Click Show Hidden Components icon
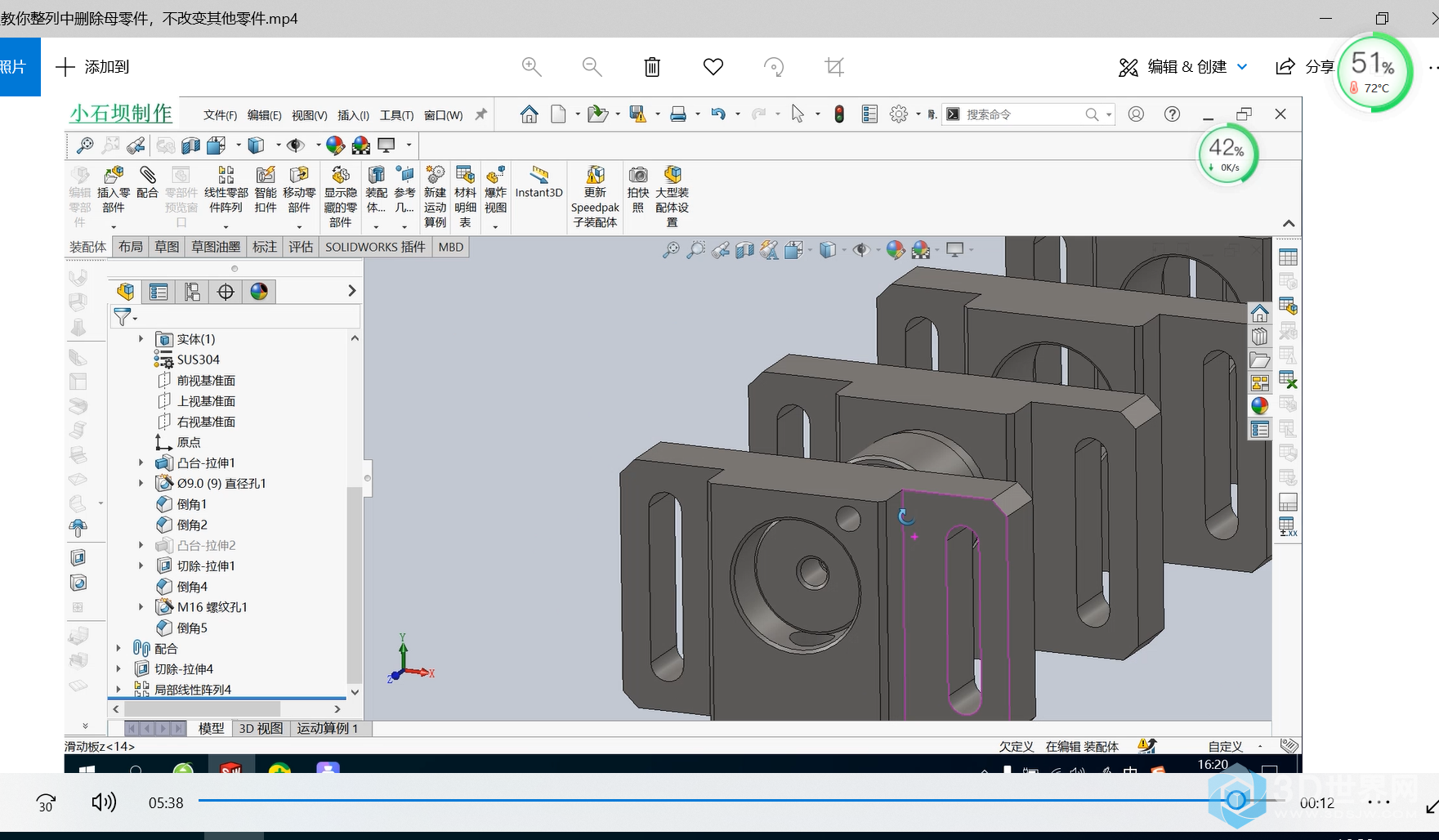 tap(341, 175)
